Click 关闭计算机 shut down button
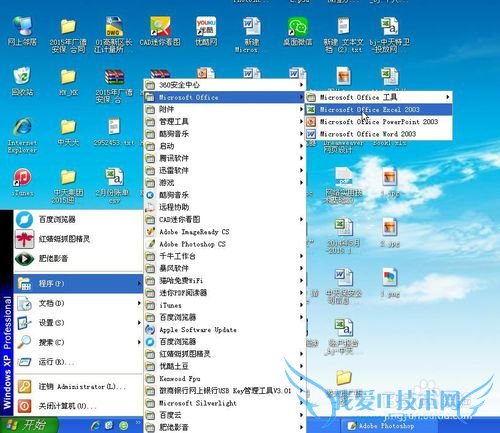The height and width of the screenshot is (433, 500). click(78, 406)
